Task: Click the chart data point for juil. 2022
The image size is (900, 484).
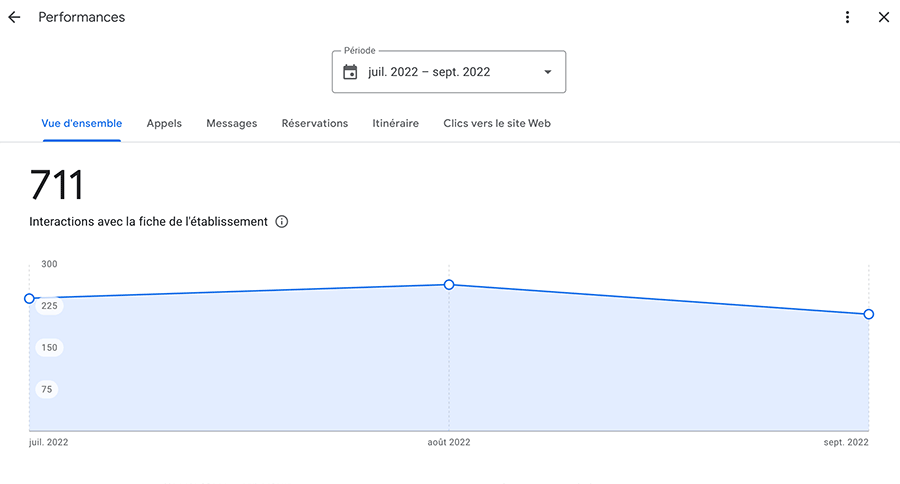Action: 29,299
